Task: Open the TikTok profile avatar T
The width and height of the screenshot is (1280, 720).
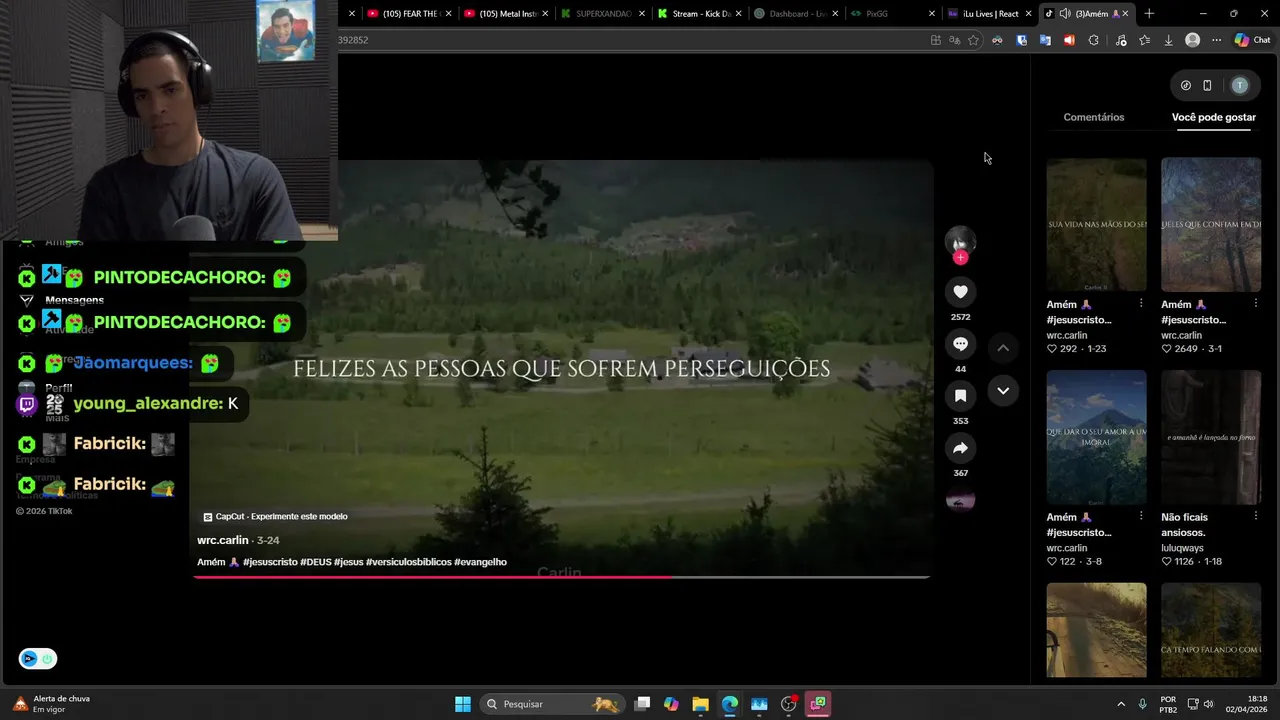Action: pos(1240,86)
